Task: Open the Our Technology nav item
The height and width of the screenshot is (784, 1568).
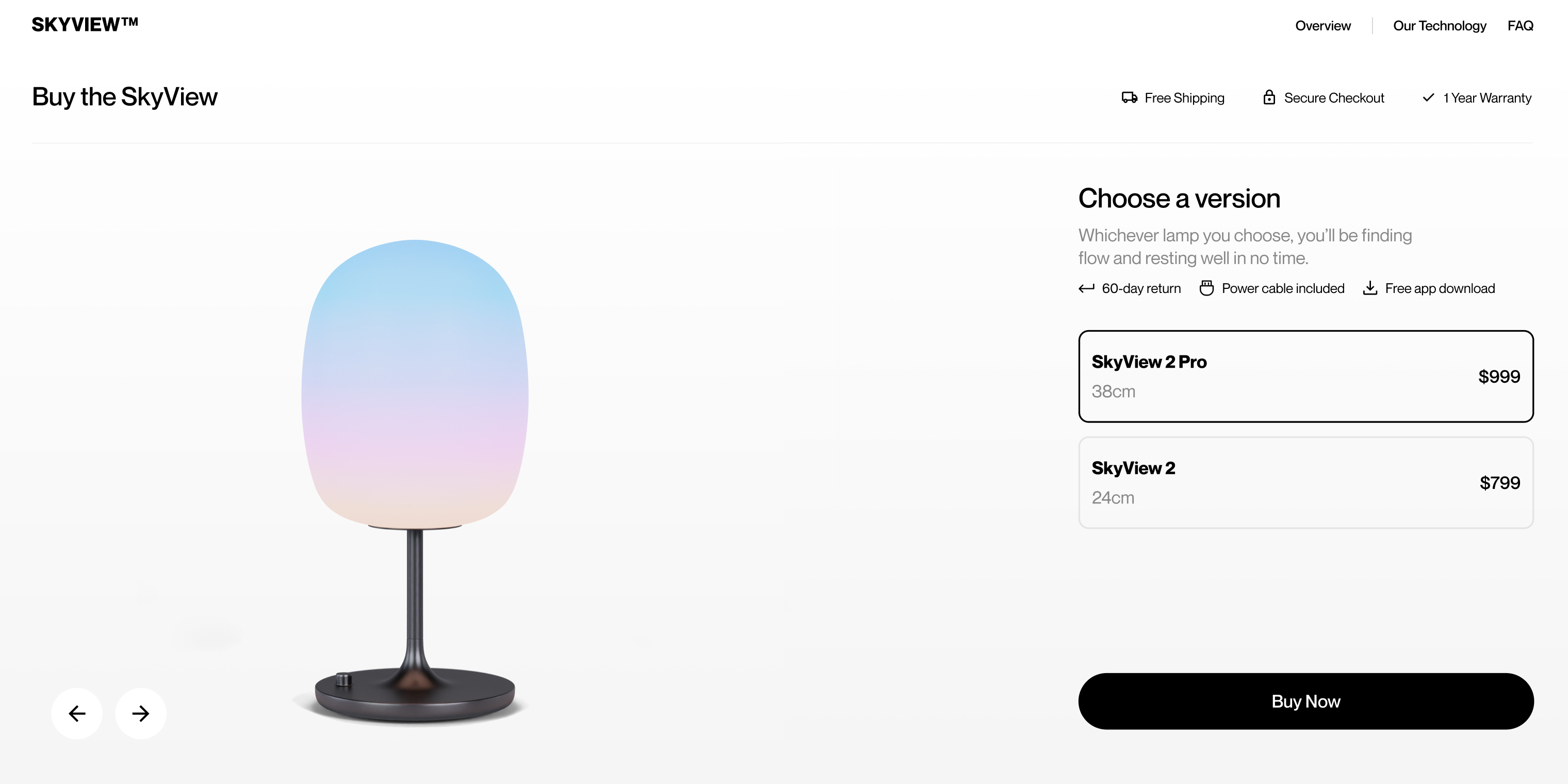Action: click(x=1440, y=26)
